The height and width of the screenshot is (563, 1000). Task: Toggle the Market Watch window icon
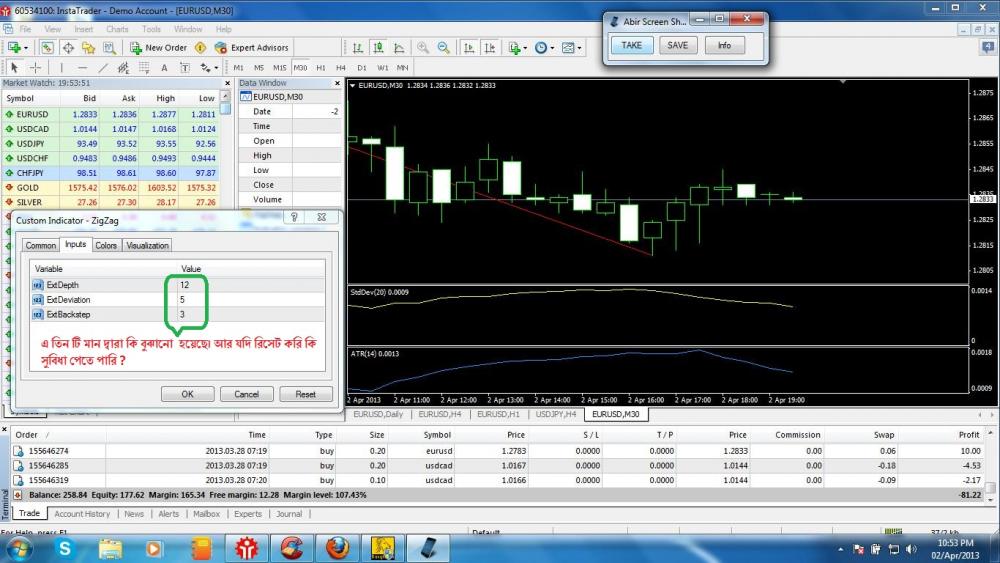[47, 48]
